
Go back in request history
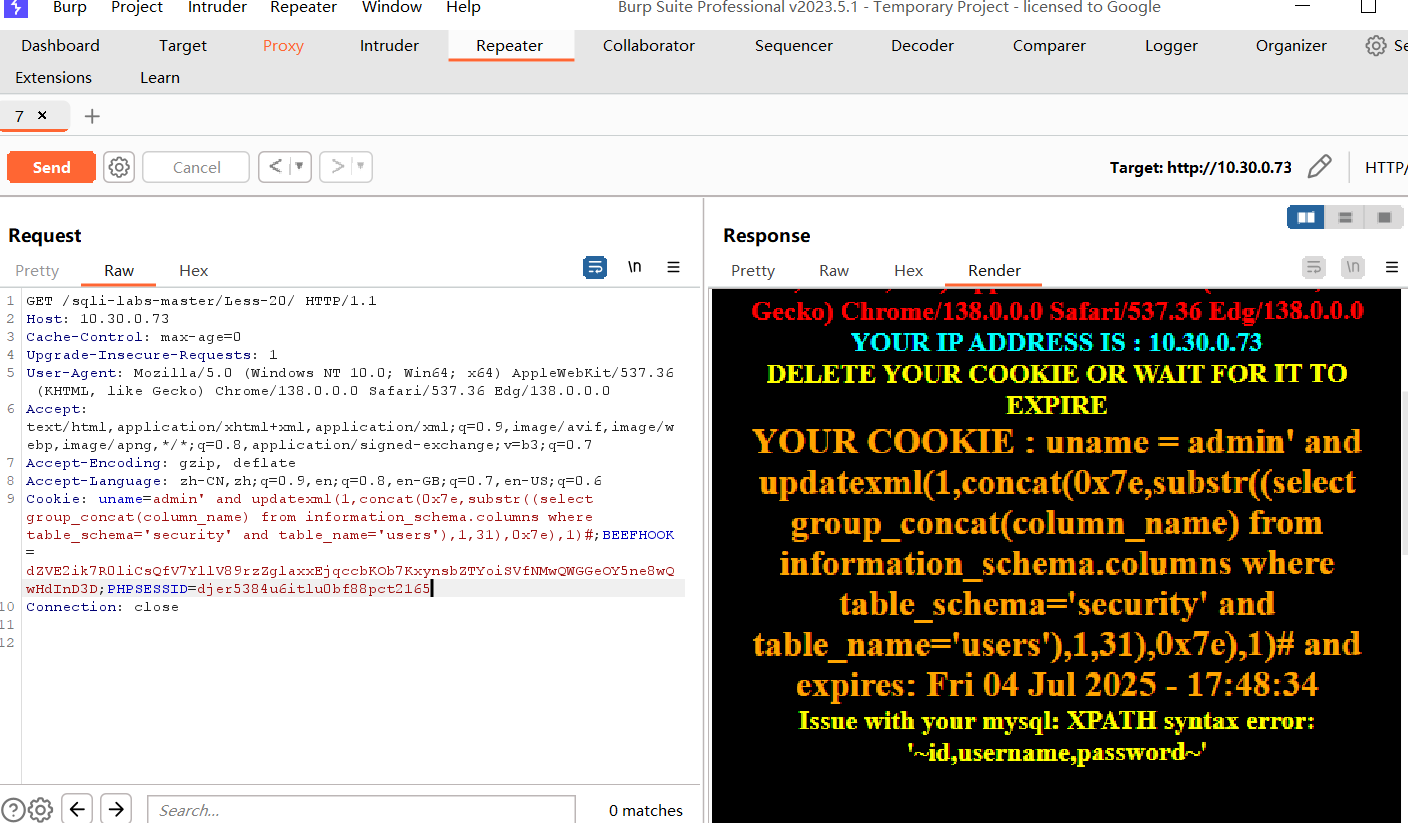(x=275, y=167)
